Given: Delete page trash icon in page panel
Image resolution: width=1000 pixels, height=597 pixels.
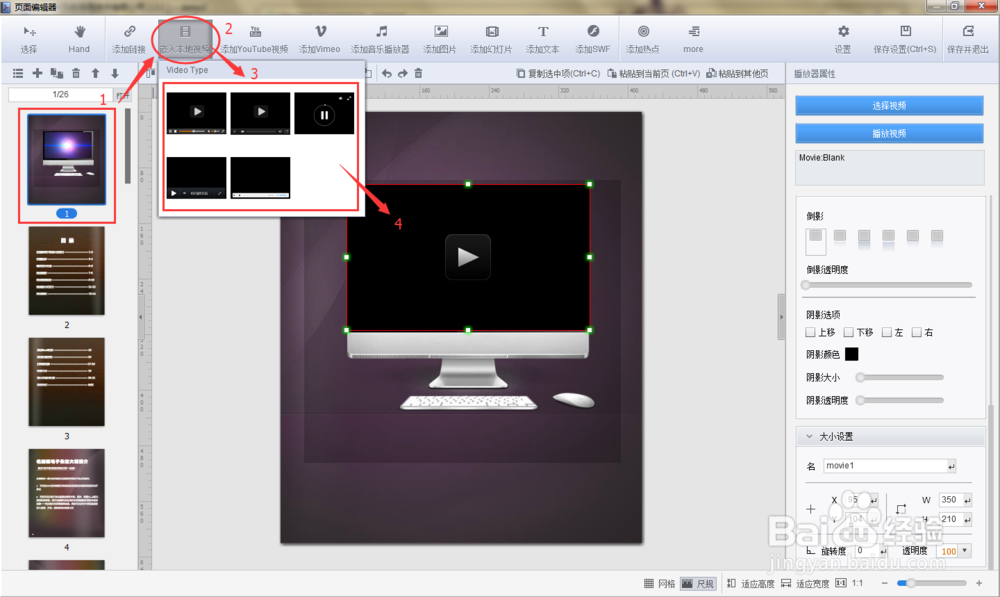Looking at the screenshot, I should [x=76, y=73].
